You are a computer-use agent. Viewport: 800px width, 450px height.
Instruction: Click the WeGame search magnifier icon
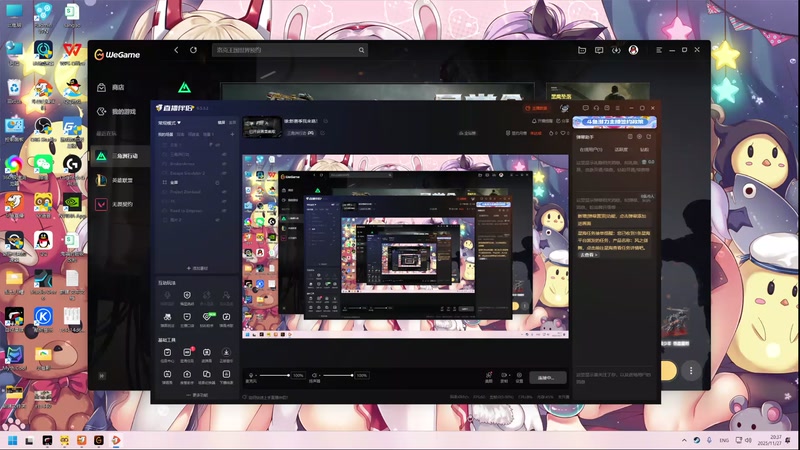coord(361,50)
